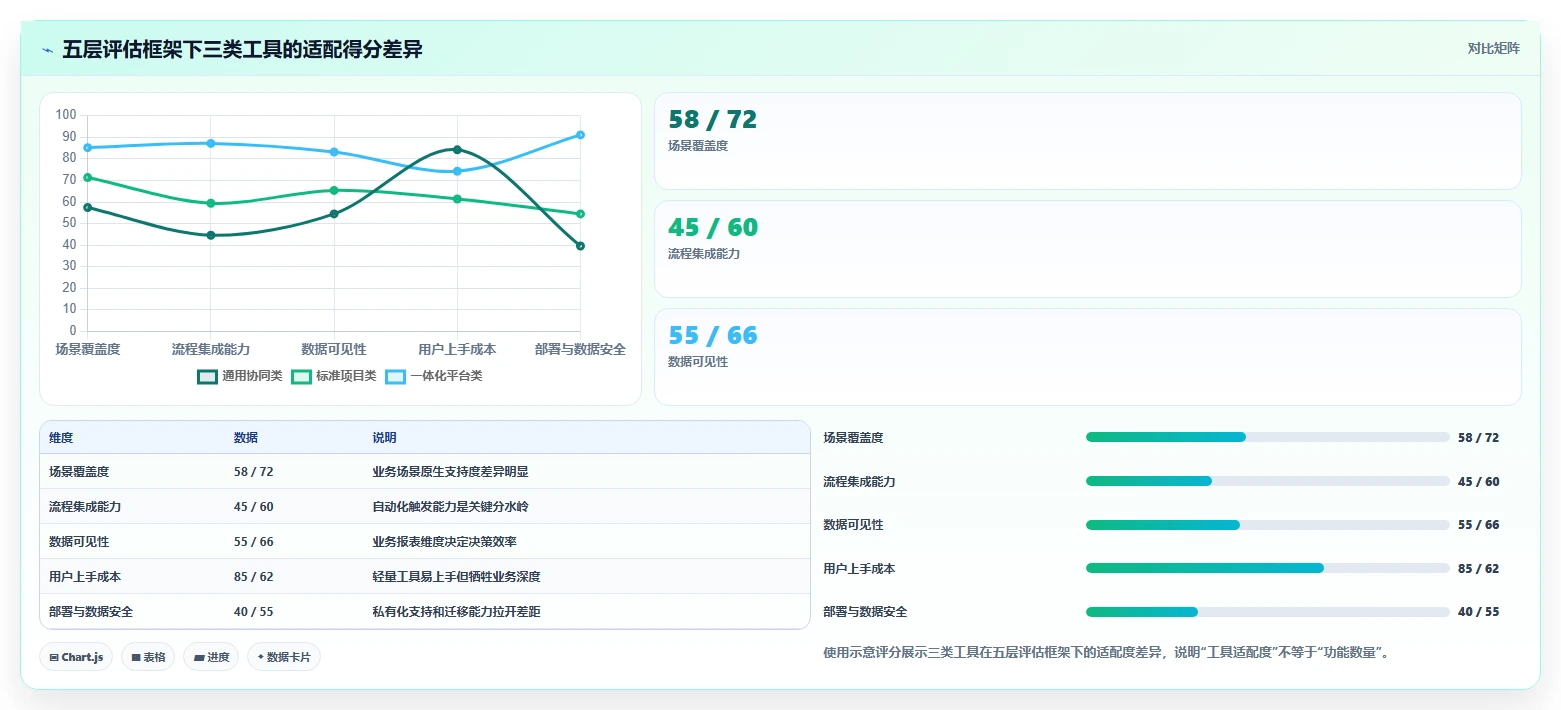Viewport: 1561px width, 710px height.
Task: Click the 标准项目类 point at 数据可见性
Action: coord(334,190)
